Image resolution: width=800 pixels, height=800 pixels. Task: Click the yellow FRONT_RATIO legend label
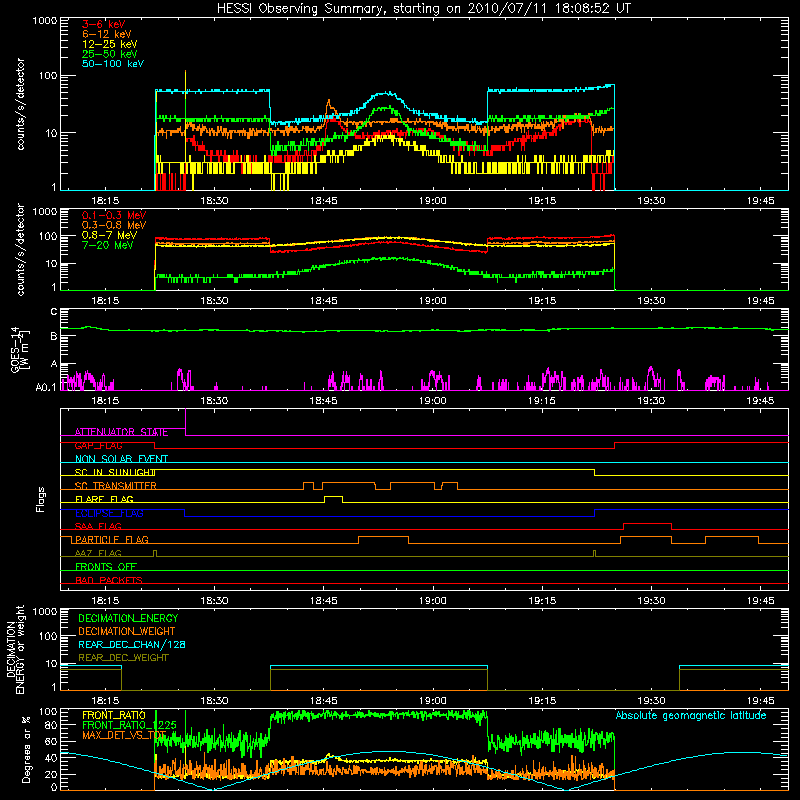coord(114,715)
